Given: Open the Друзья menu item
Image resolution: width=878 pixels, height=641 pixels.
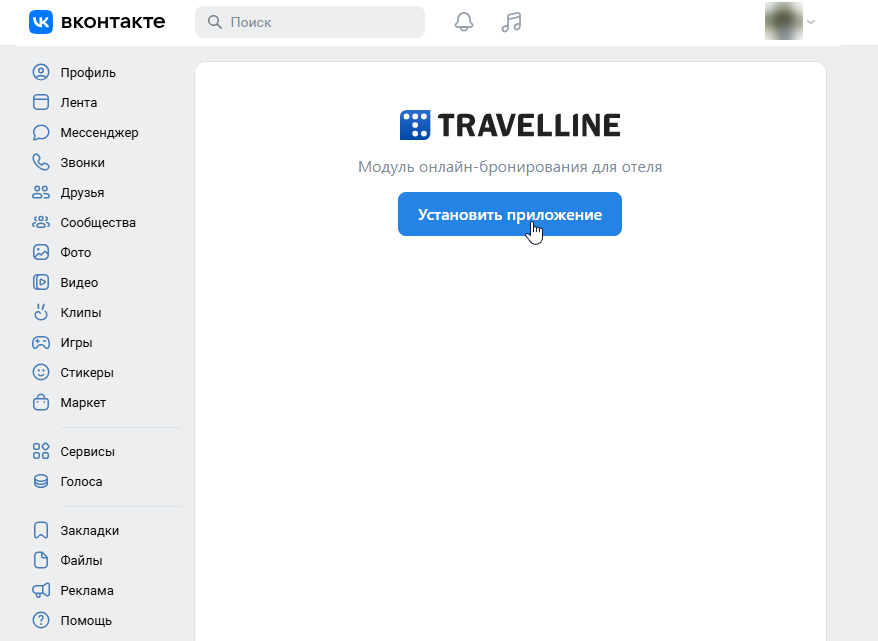Looking at the screenshot, I should click(x=82, y=193).
